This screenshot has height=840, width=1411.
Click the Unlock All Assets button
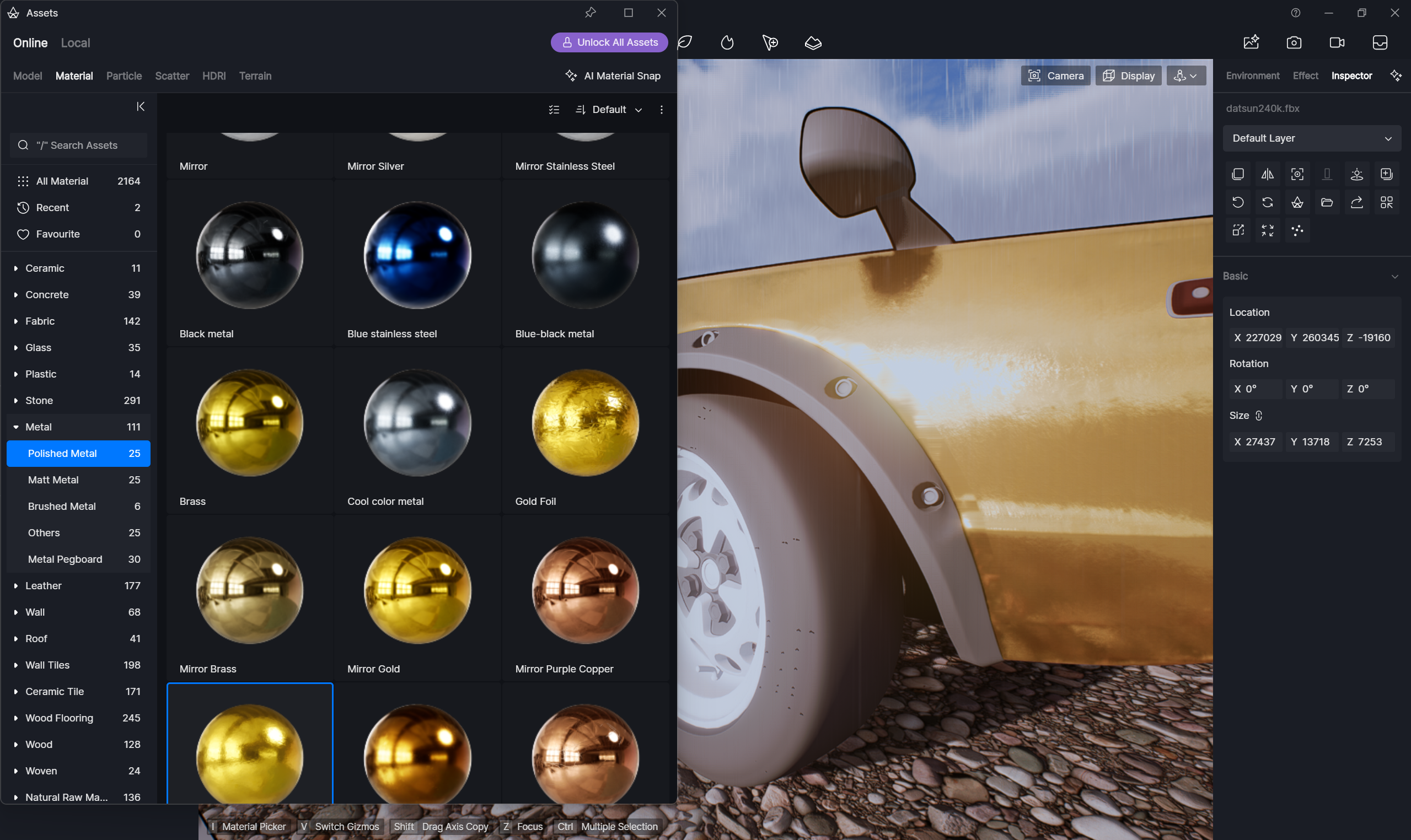point(609,42)
